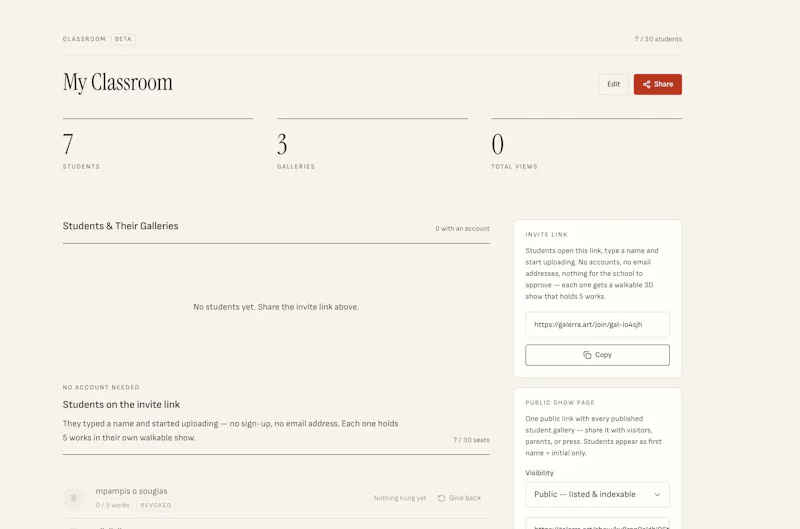Screen dimensions: 800x529
Task: Click the '0 with an account' label
Action: click(462, 229)
